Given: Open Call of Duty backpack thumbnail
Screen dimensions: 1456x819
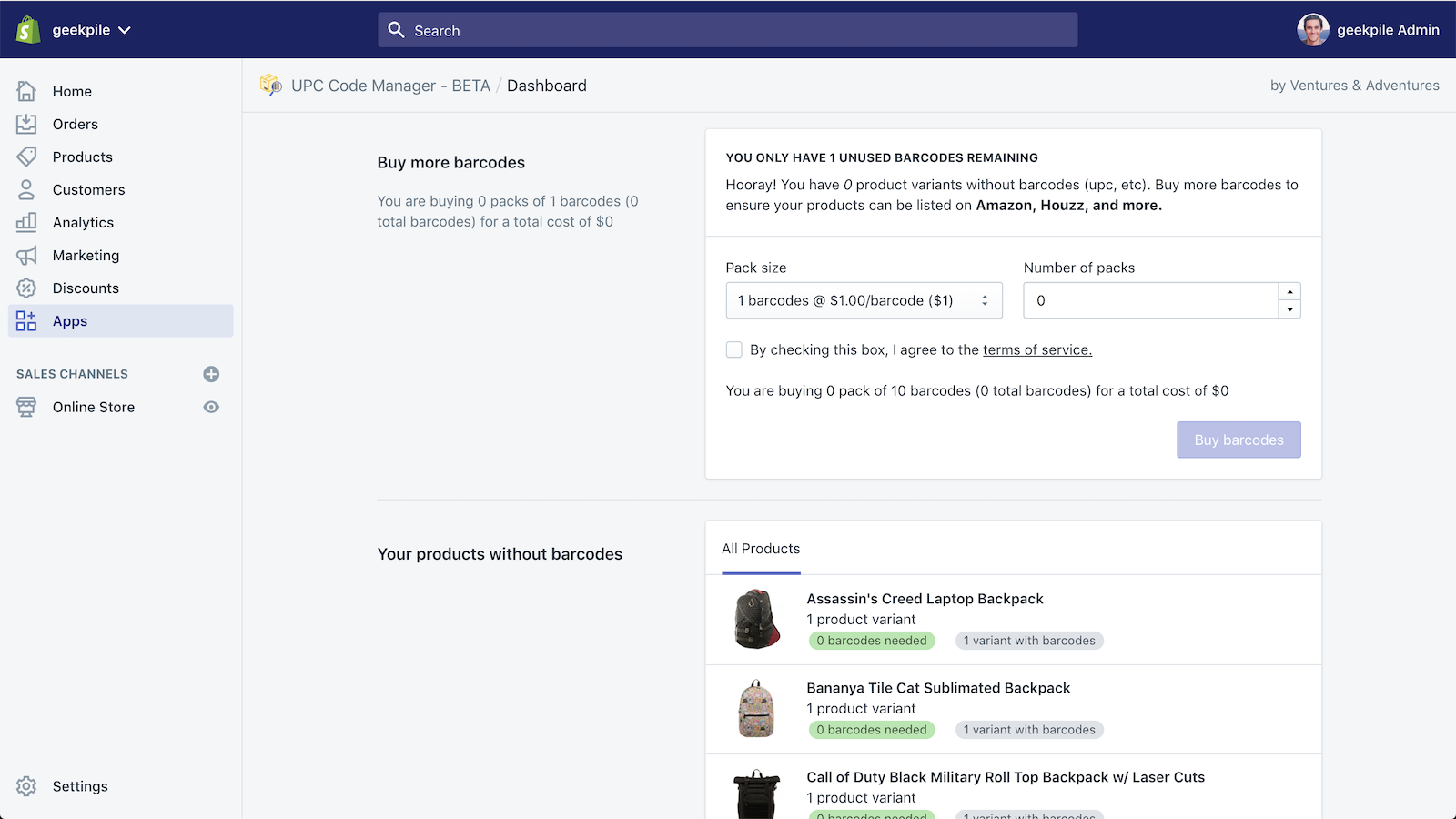Looking at the screenshot, I should [757, 794].
